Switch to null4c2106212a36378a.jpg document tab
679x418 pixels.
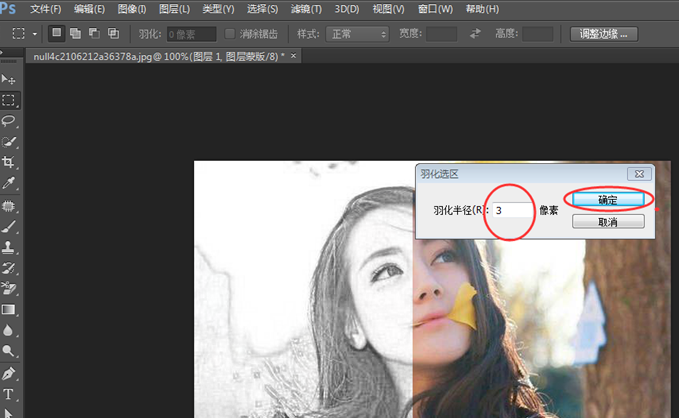(158, 57)
